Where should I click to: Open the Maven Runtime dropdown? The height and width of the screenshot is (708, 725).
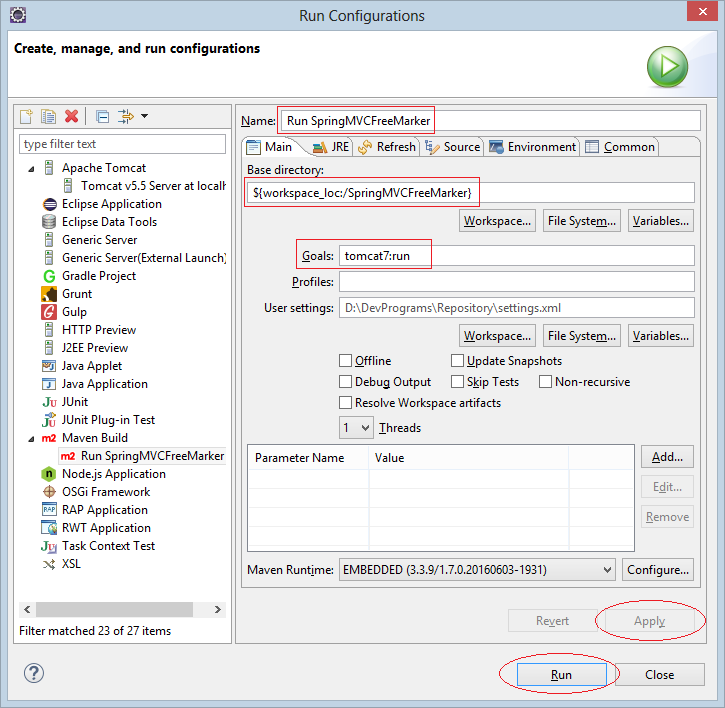tap(477, 570)
